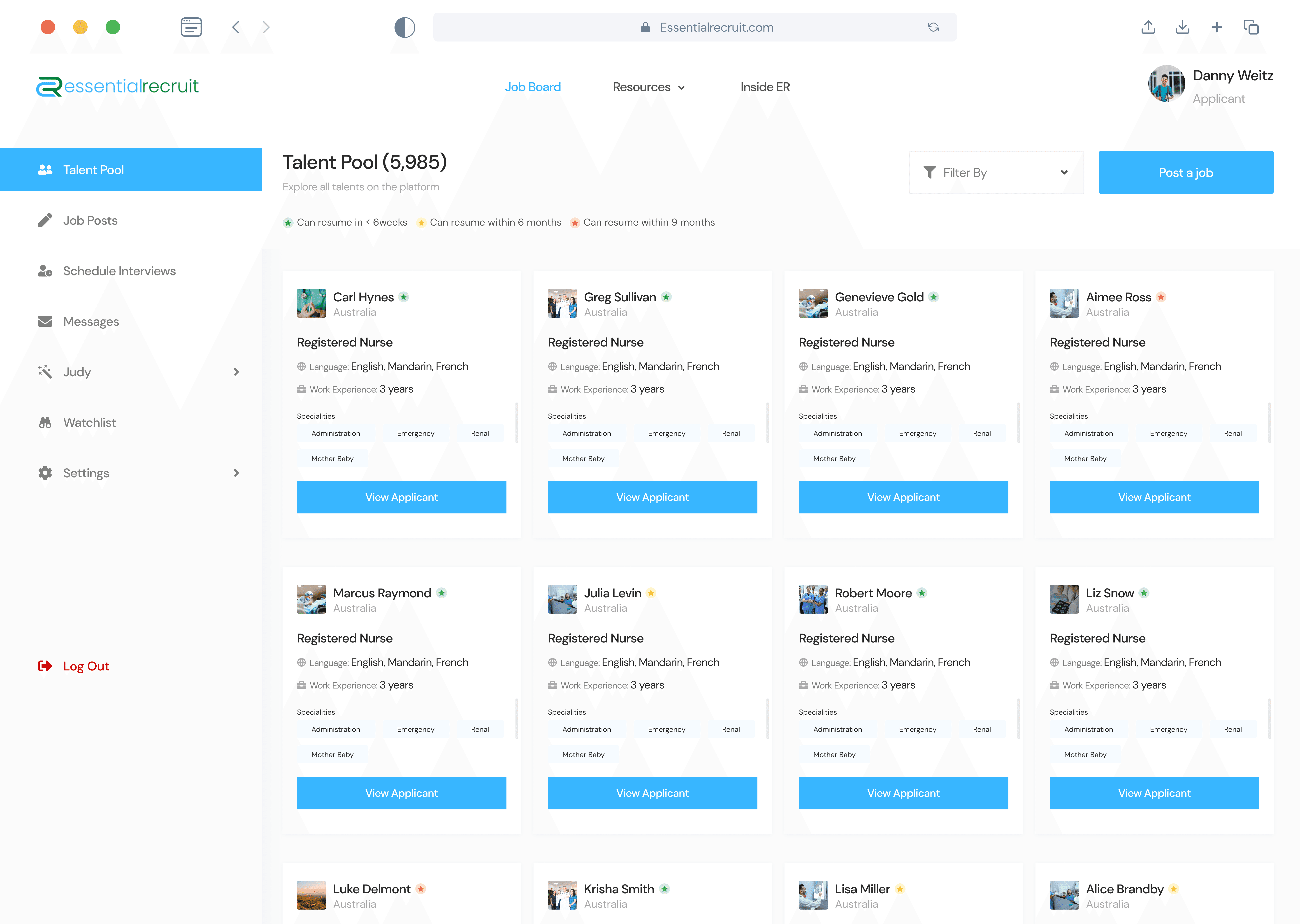Toggle the half-circle appearance icon

point(405,27)
